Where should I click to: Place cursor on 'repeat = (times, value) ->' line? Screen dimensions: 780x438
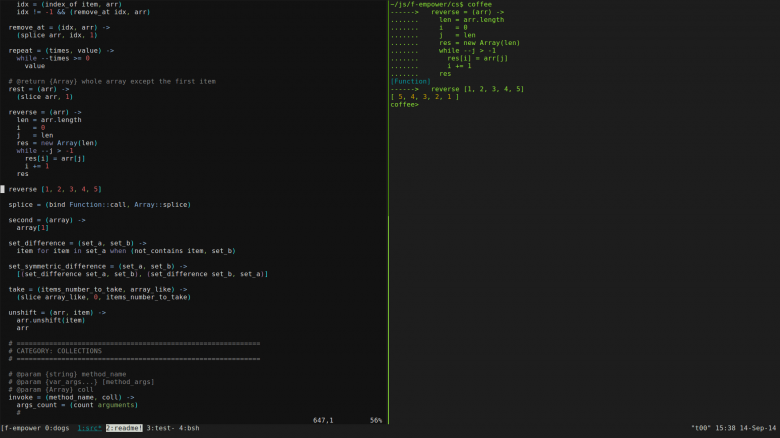click(x=61, y=50)
